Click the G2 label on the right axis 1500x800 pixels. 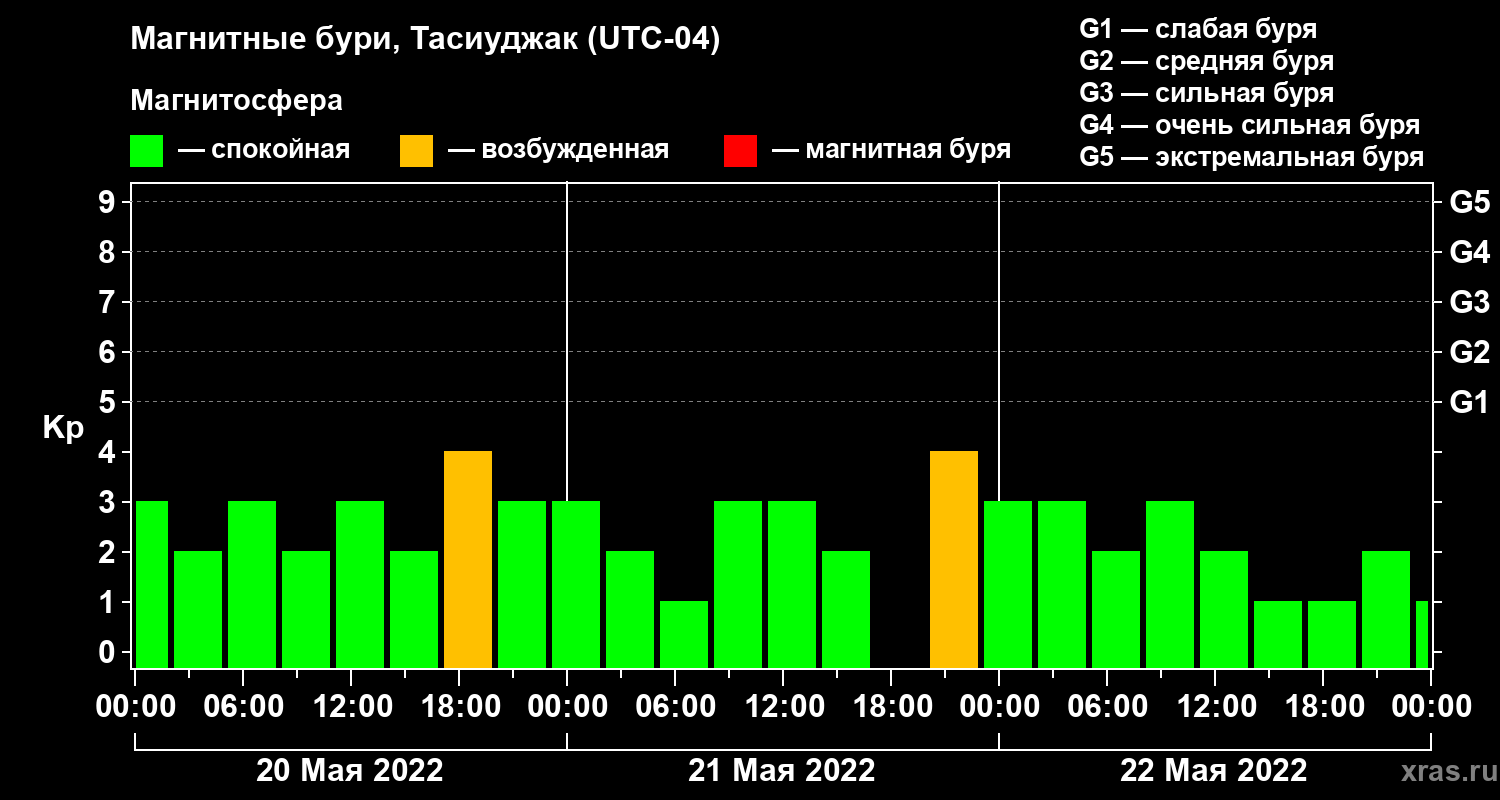point(1469,352)
